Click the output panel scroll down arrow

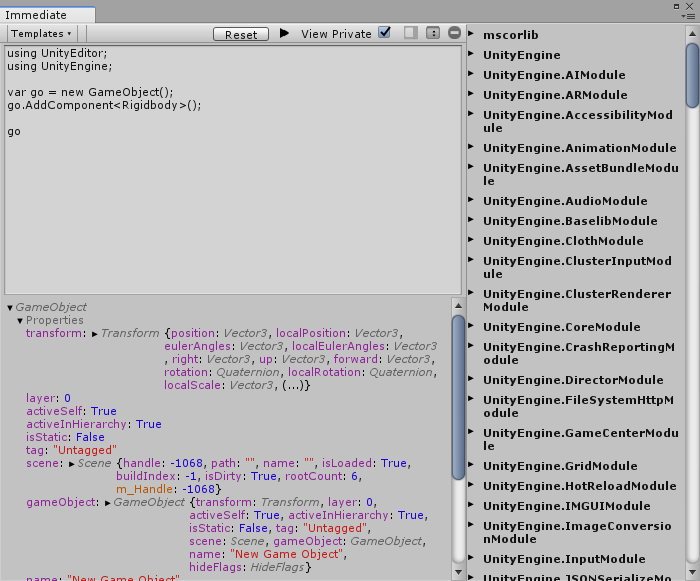coord(458,572)
